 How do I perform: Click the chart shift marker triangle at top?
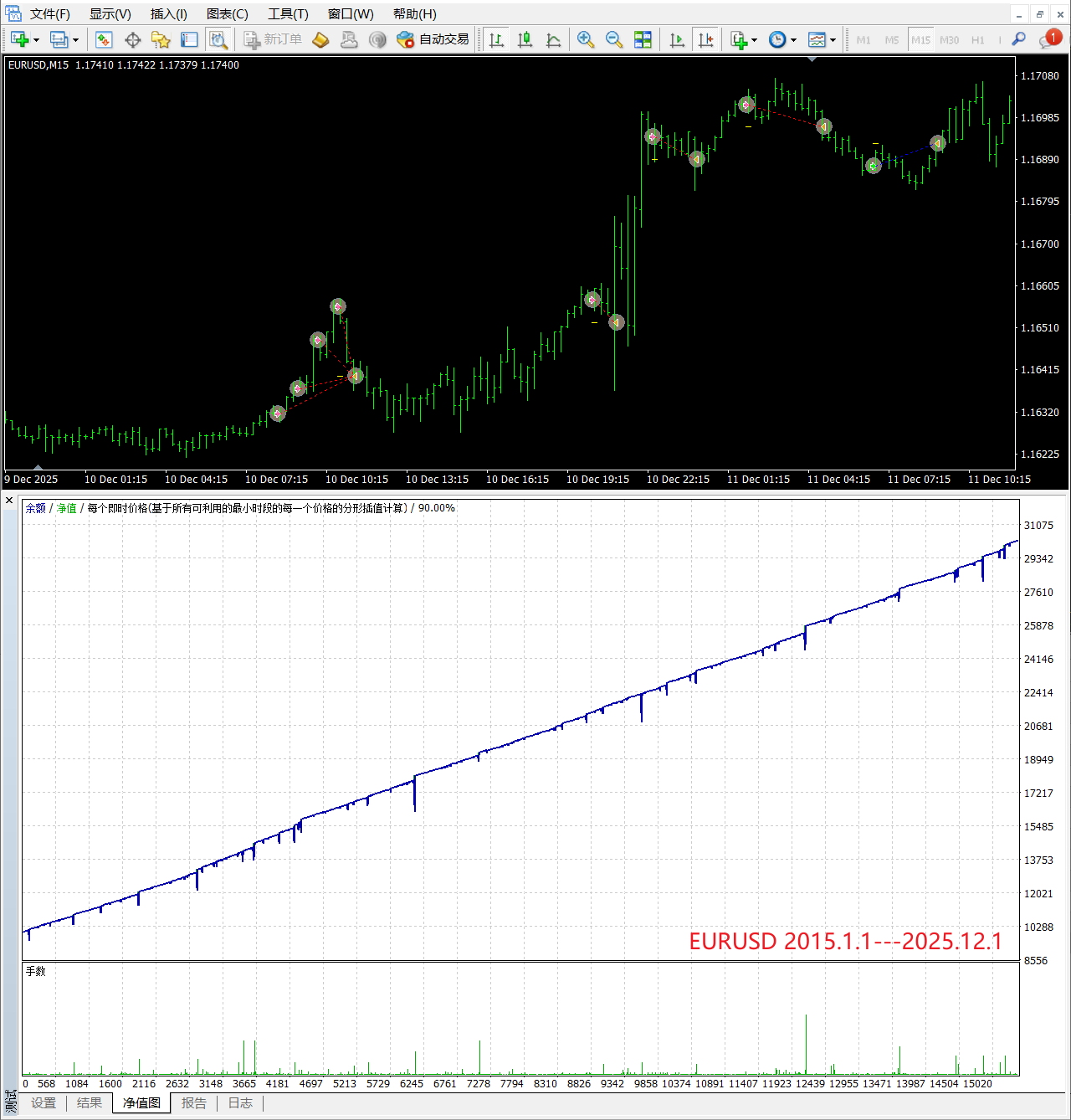click(x=812, y=59)
